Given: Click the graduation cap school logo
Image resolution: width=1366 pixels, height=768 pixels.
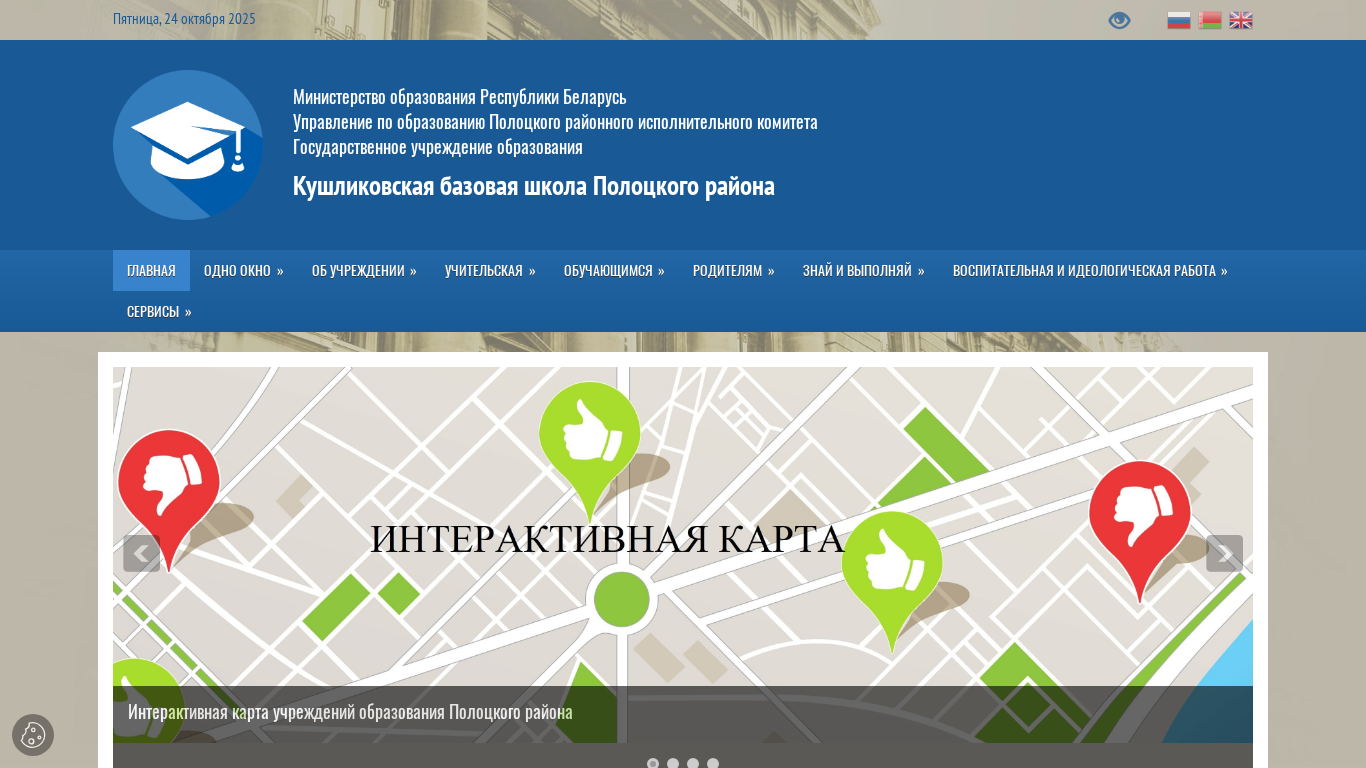Looking at the screenshot, I should tap(188, 145).
